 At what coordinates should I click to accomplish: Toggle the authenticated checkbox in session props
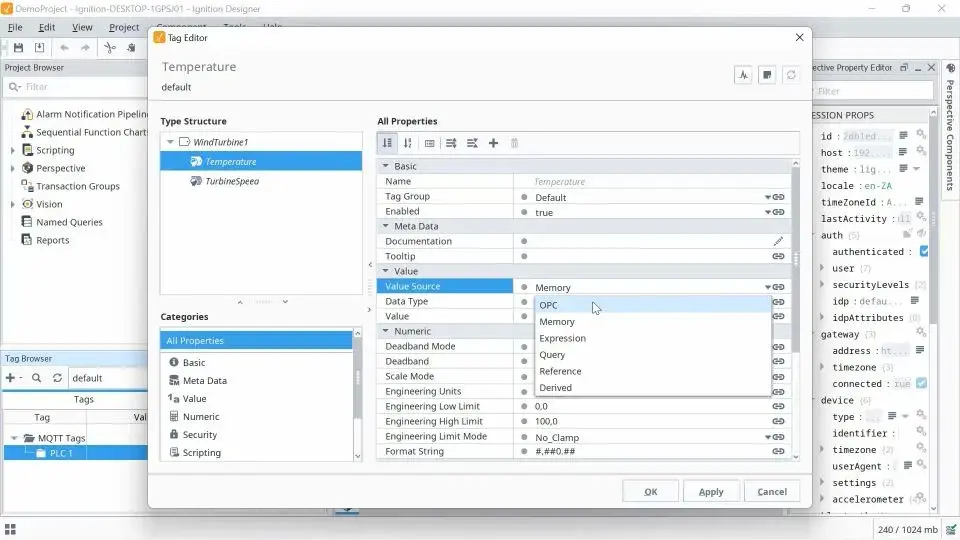pyautogui.click(x=924, y=251)
